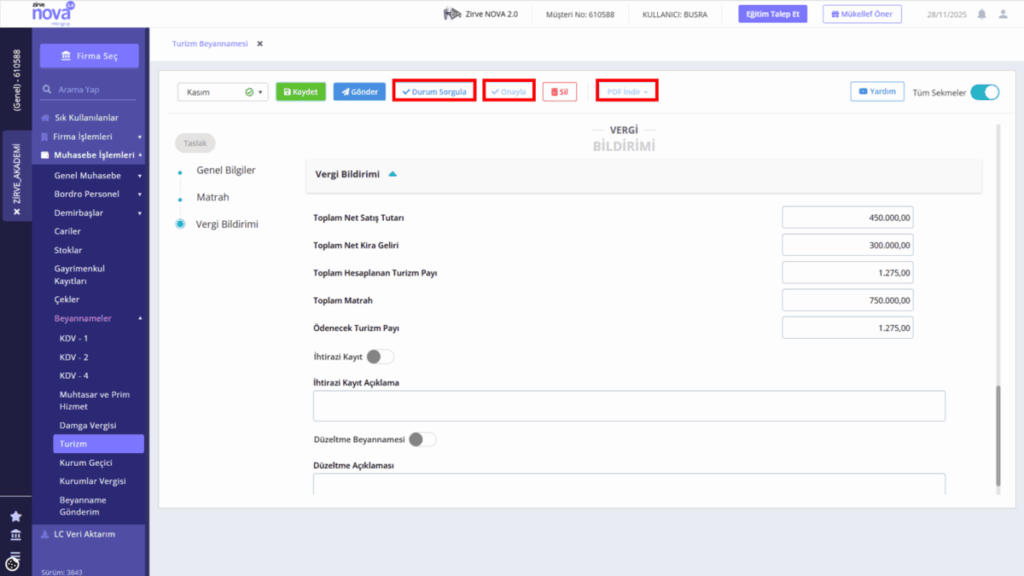Click the star favorites icon in left rail
The width and height of the screenshot is (1024, 576).
tap(16, 516)
